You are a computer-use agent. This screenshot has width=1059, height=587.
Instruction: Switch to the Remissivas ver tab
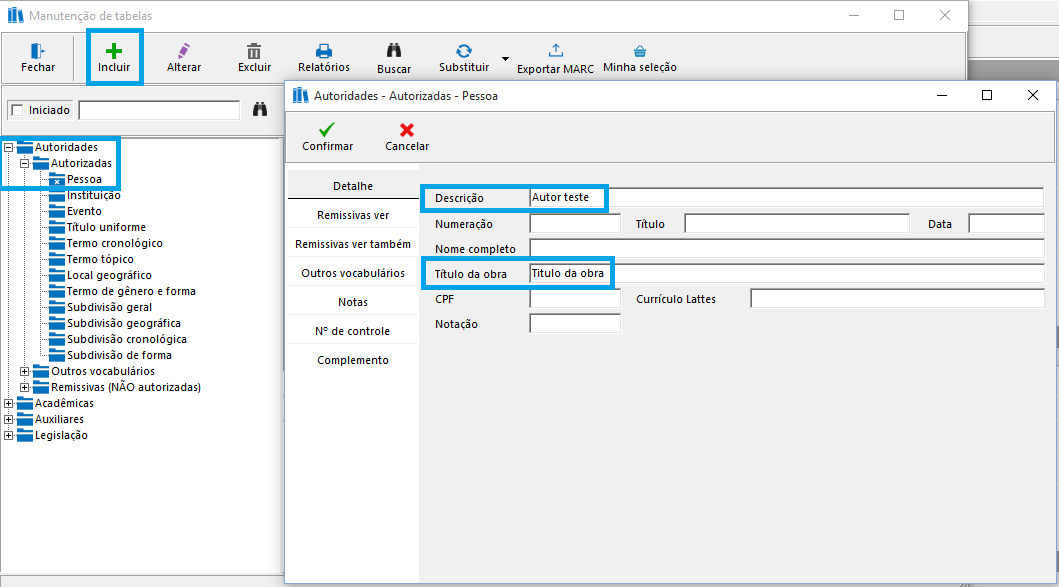point(353,215)
